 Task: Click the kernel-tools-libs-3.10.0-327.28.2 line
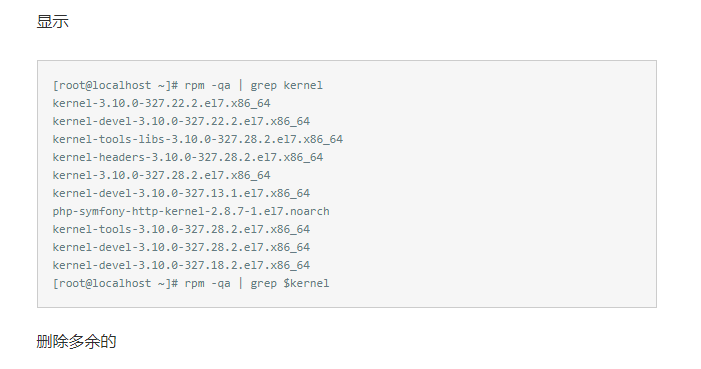[198, 139]
